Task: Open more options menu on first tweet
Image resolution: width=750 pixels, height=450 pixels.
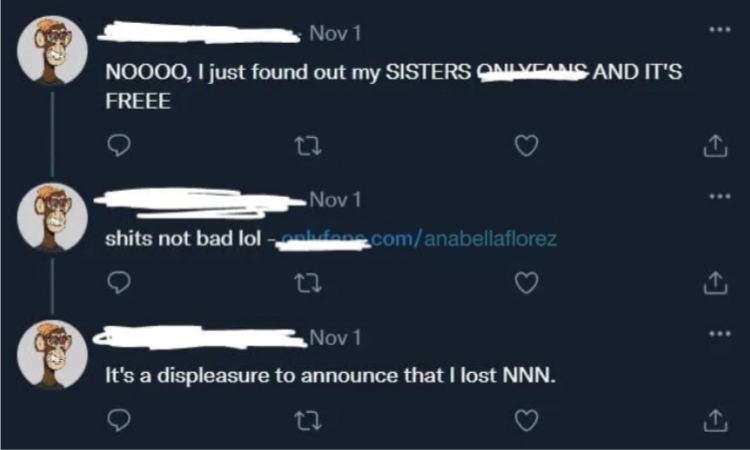Action: (720, 30)
